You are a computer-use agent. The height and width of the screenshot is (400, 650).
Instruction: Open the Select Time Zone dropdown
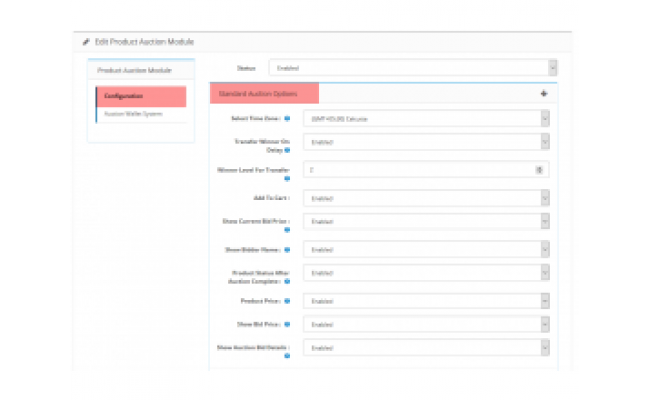[426, 119]
